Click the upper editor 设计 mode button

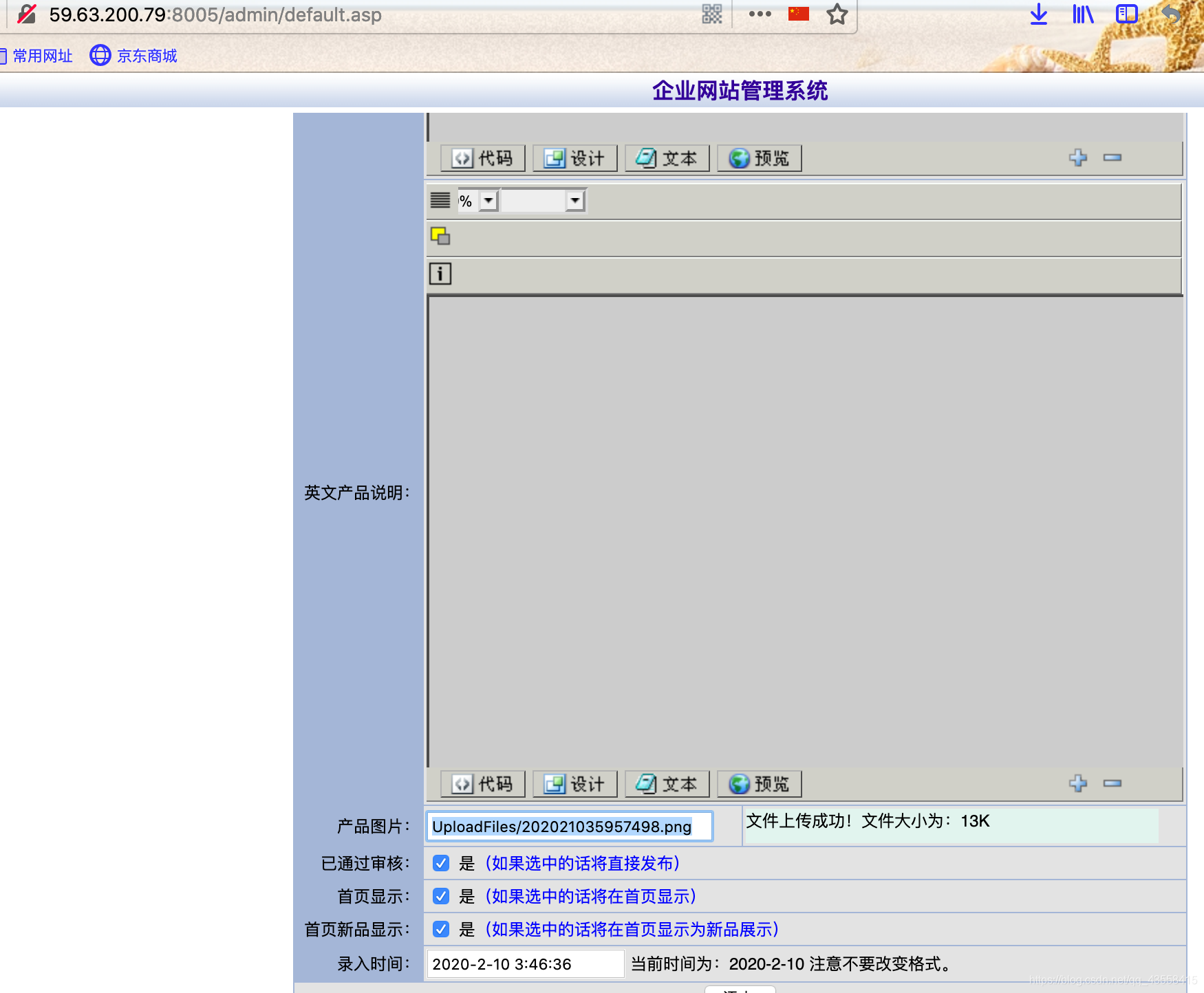[x=574, y=158]
